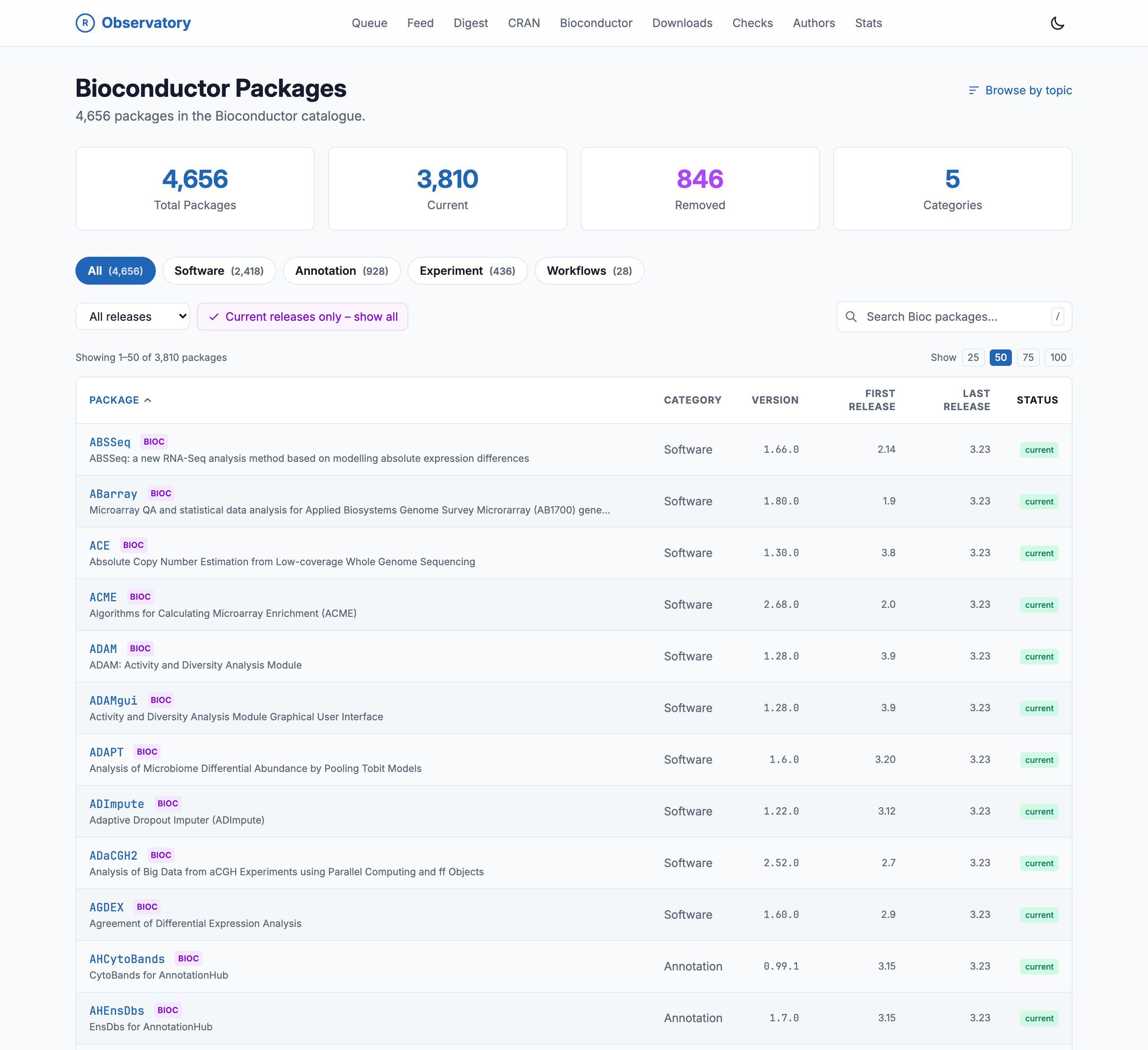Open the Queue nav item
This screenshot has width=1148, height=1050.
tap(369, 23)
